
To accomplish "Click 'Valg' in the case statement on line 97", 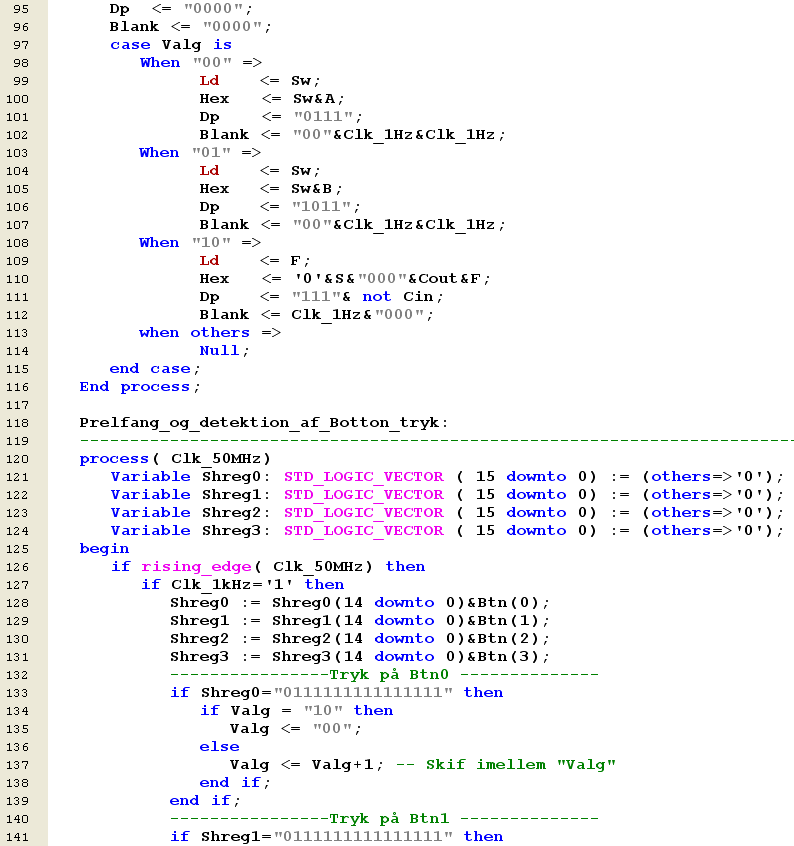I will click(x=181, y=45).
